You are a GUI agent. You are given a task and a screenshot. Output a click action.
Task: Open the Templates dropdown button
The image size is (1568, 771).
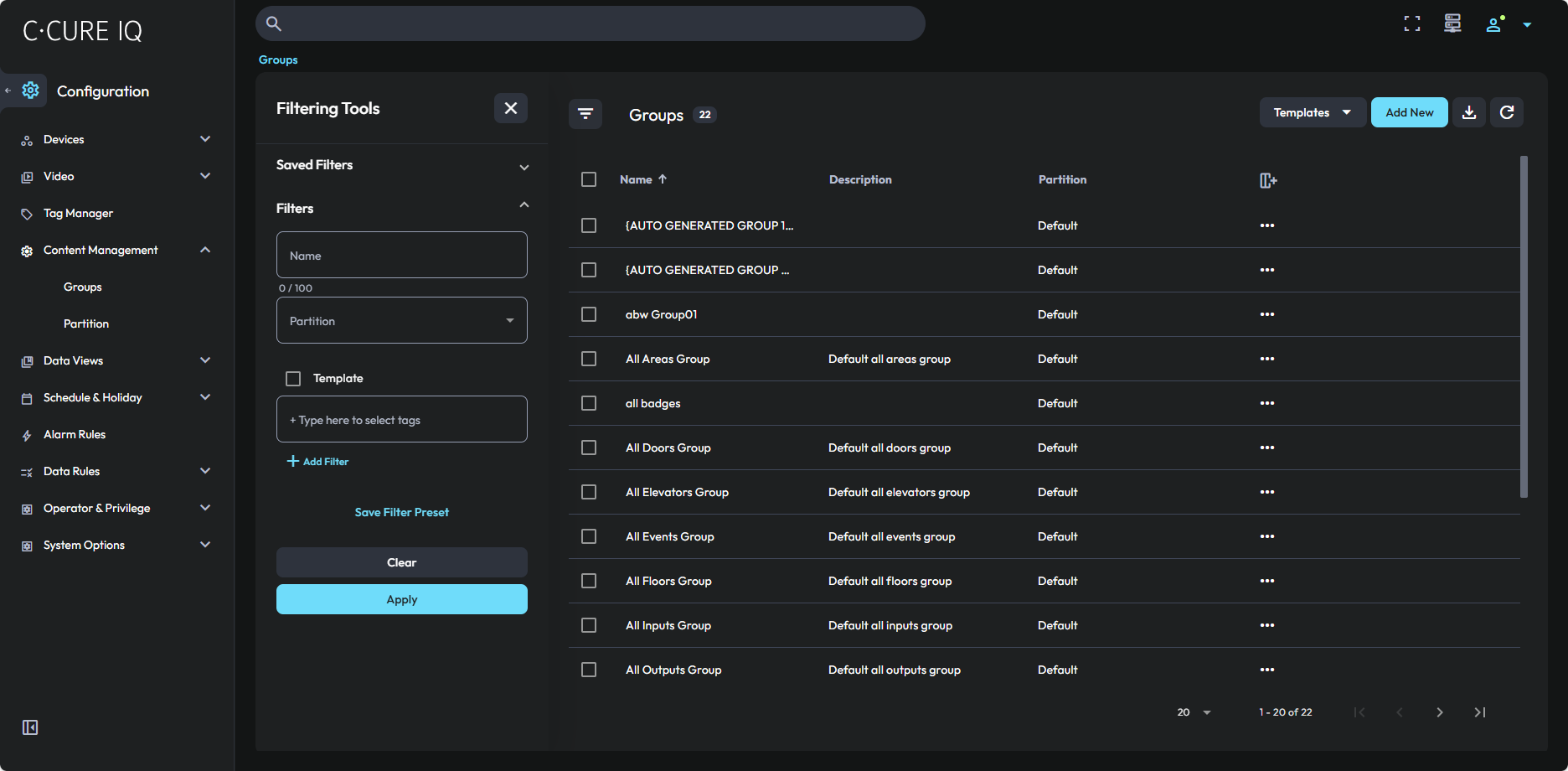1312,112
